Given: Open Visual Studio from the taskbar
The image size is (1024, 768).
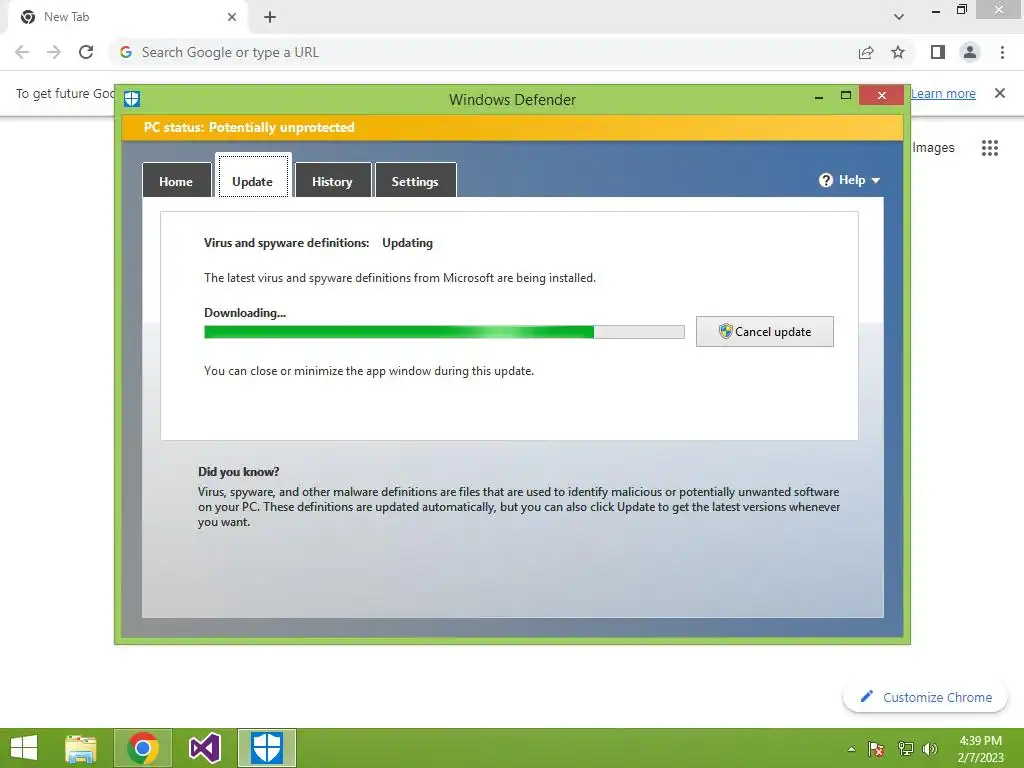Looking at the screenshot, I should coord(204,748).
